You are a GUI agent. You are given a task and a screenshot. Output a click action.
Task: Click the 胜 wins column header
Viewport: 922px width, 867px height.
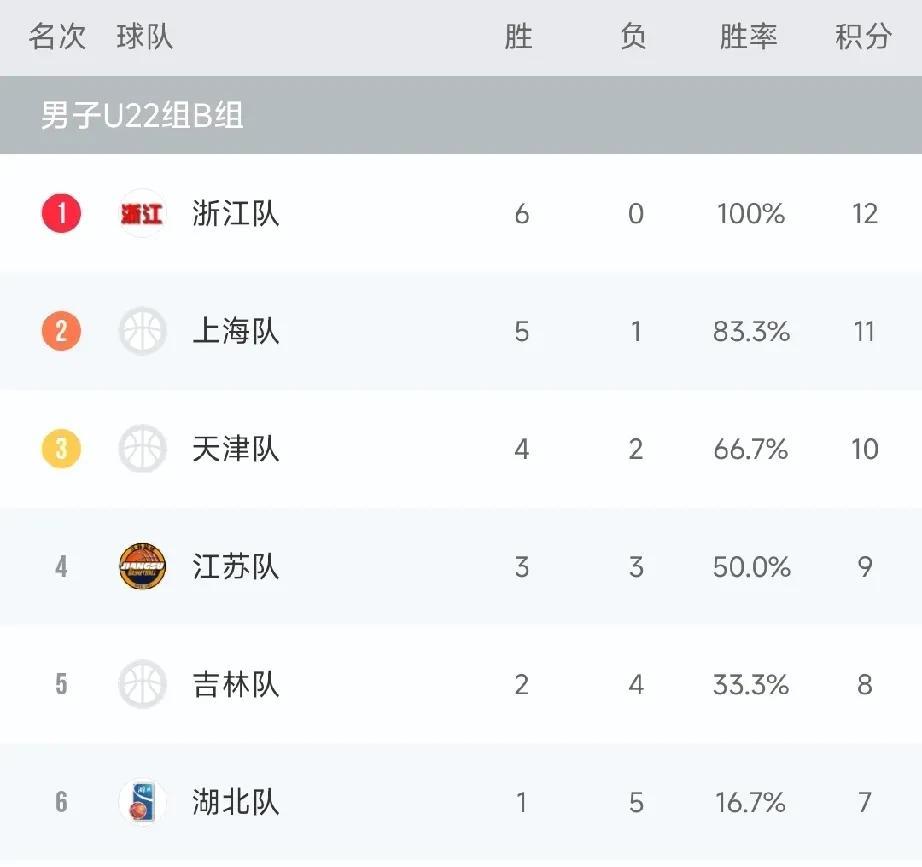pyautogui.click(x=519, y=36)
